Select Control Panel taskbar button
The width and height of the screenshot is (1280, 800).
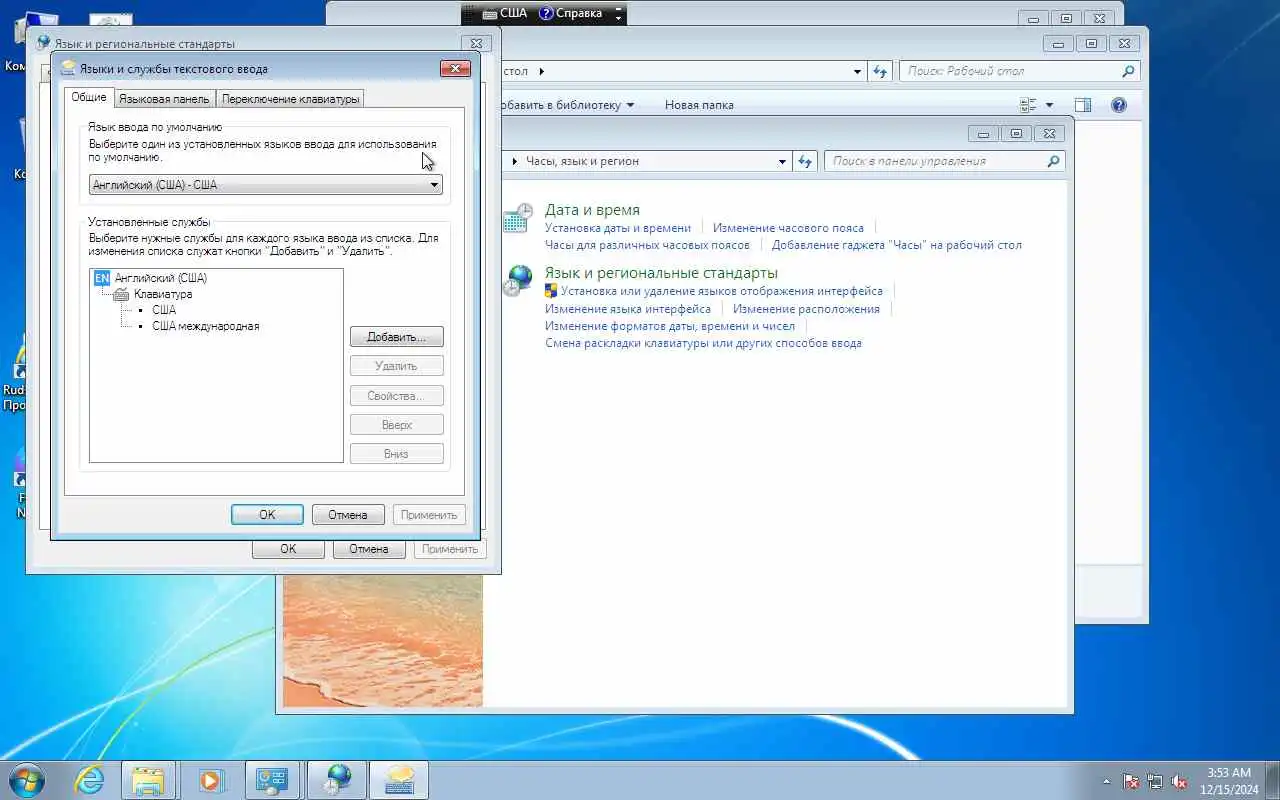click(x=272, y=779)
